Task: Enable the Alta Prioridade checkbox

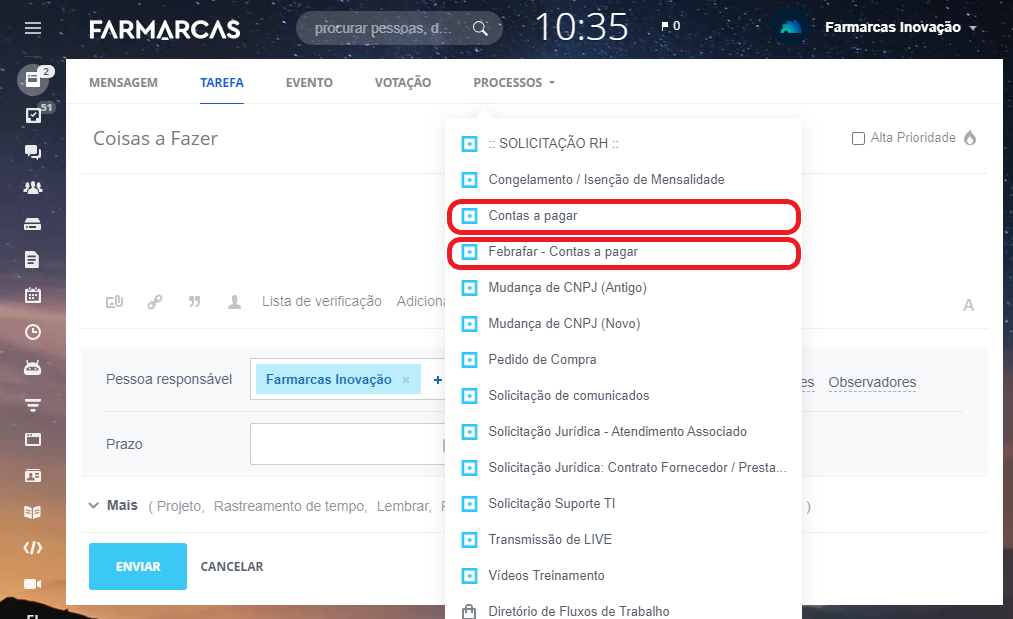Action: click(858, 138)
